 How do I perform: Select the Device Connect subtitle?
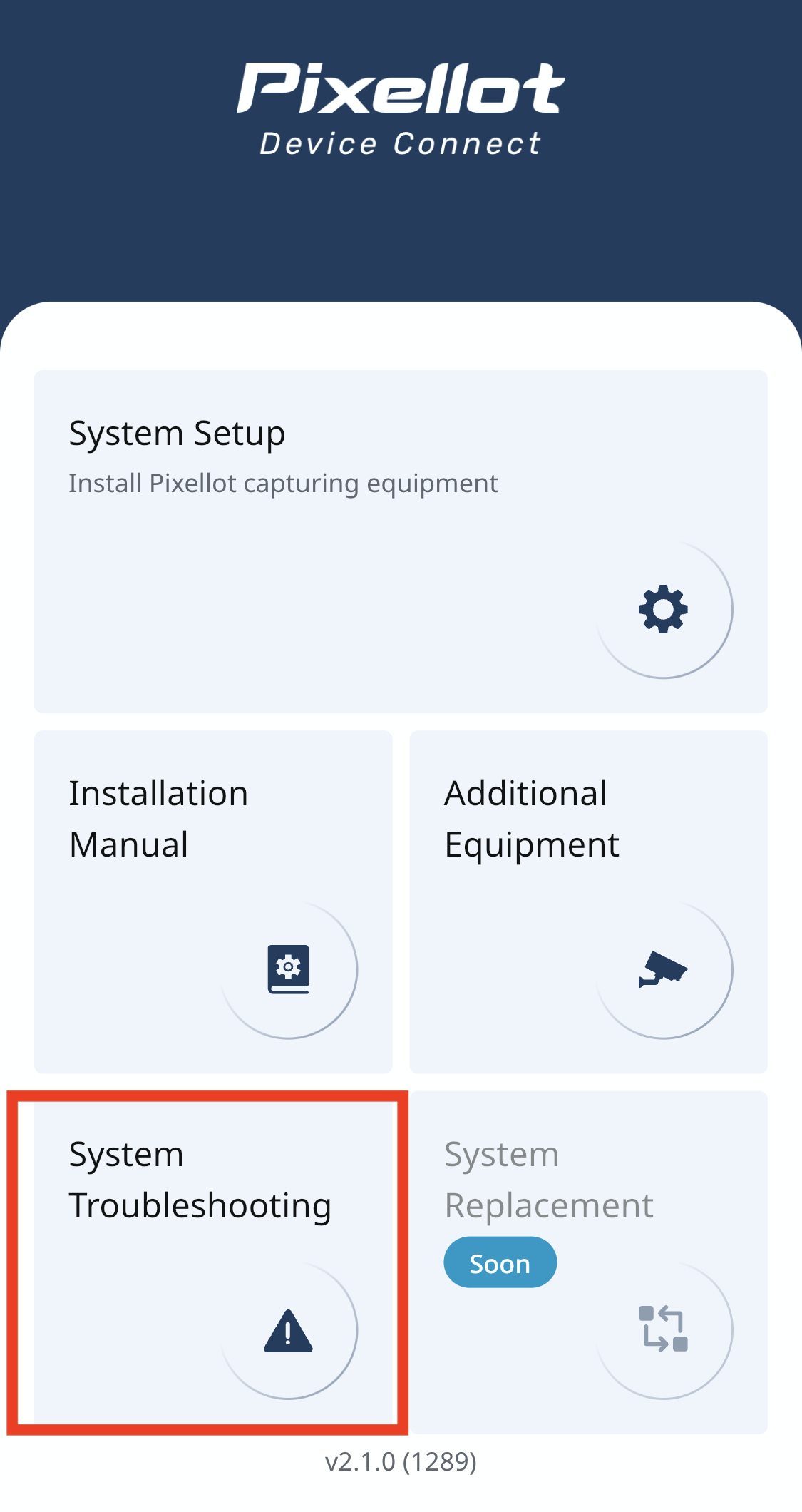pos(401,143)
